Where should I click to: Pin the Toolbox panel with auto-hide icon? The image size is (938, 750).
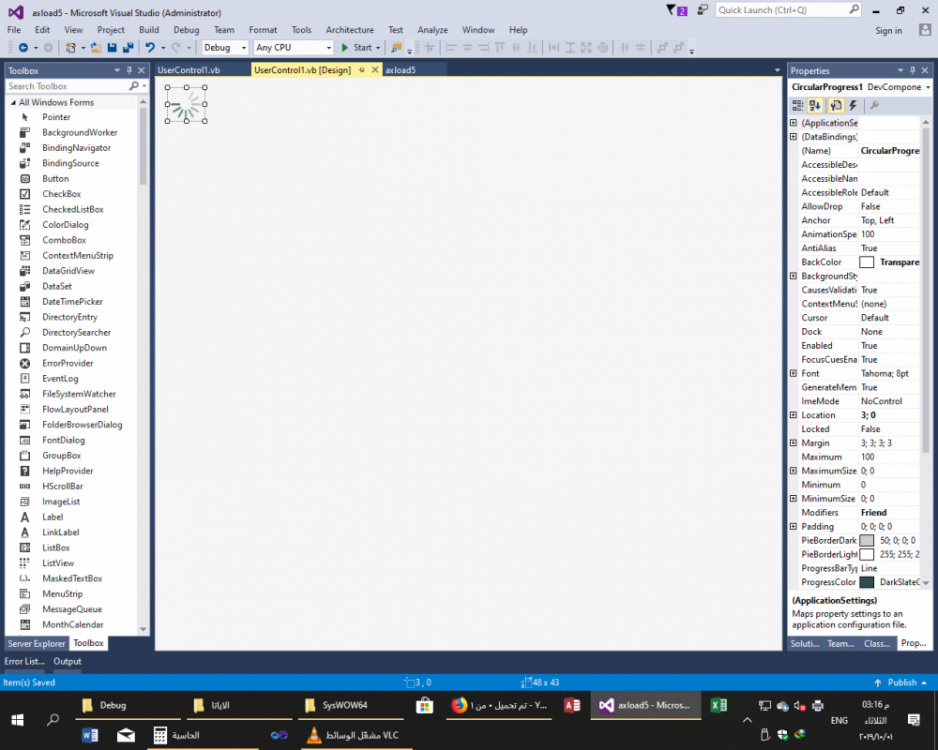pyautogui.click(x=129, y=71)
